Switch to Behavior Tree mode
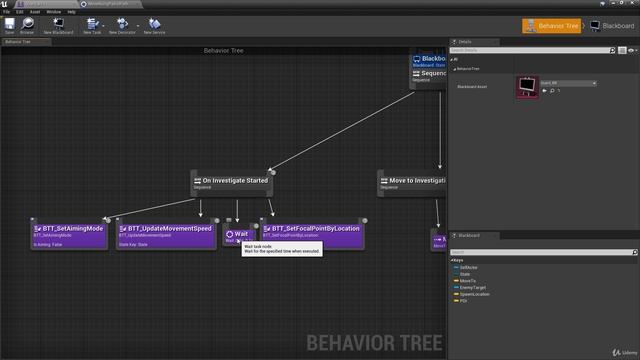 tap(551, 26)
